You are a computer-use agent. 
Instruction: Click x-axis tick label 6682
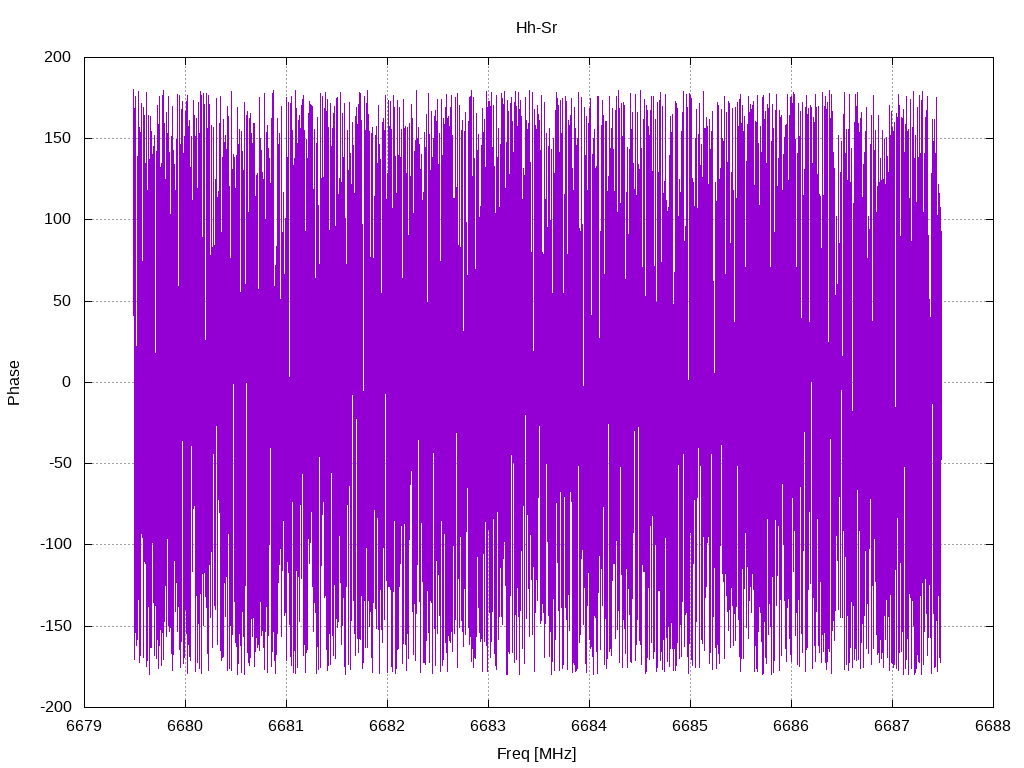(387, 726)
